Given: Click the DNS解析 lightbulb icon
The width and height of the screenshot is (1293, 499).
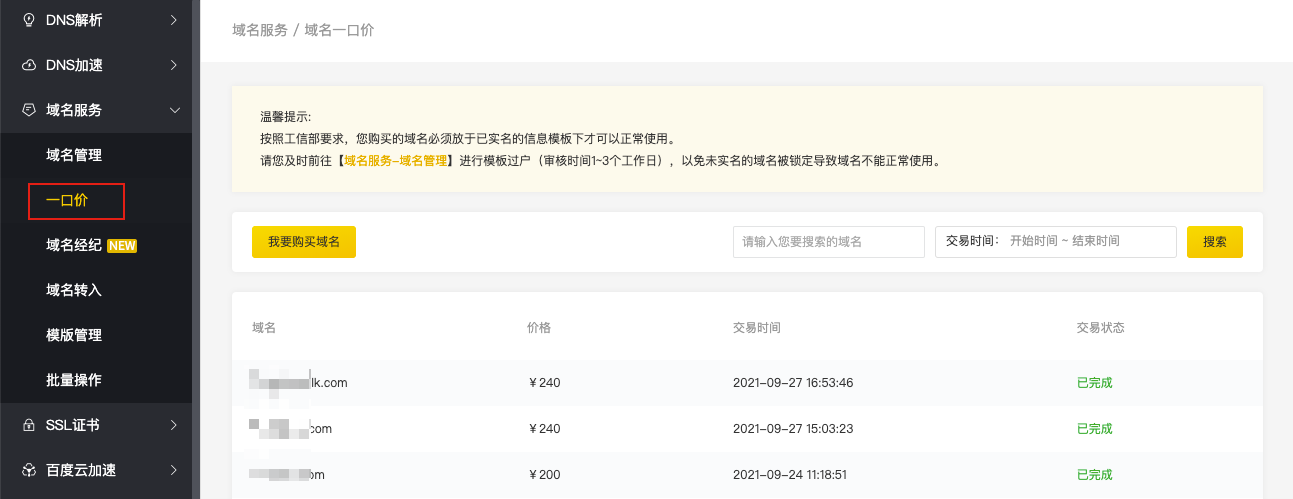Looking at the screenshot, I should (x=28, y=20).
